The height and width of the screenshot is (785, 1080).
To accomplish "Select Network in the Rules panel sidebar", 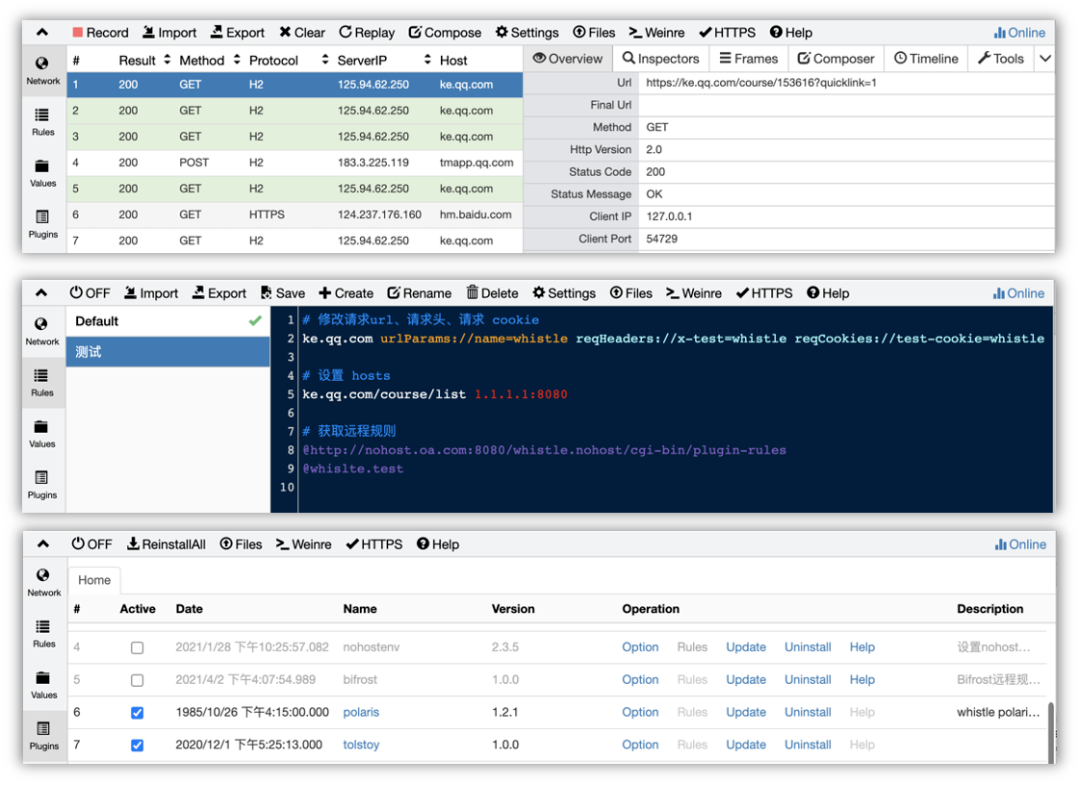I will click(x=42, y=331).
